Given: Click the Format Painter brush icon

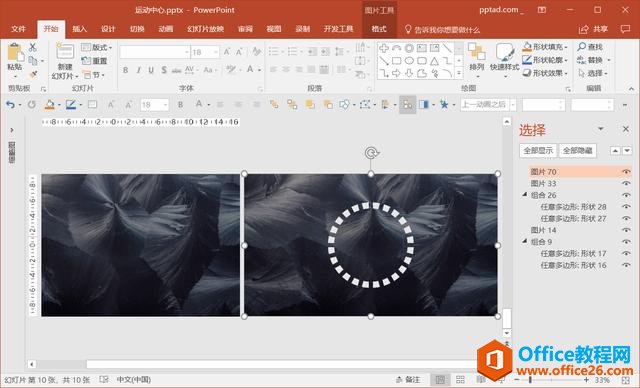Looking at the screenshot, I should (33, 75).
